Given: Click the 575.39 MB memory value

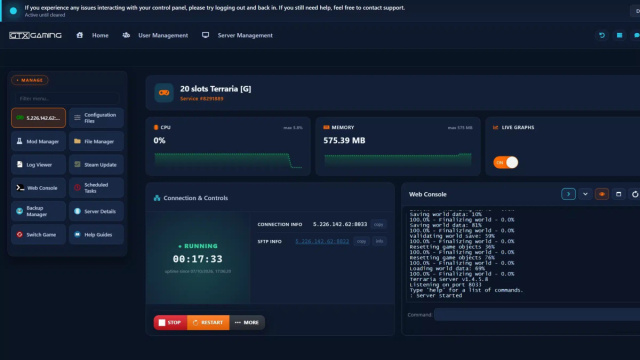Looking at the screenshot, I should coord(344,140).
